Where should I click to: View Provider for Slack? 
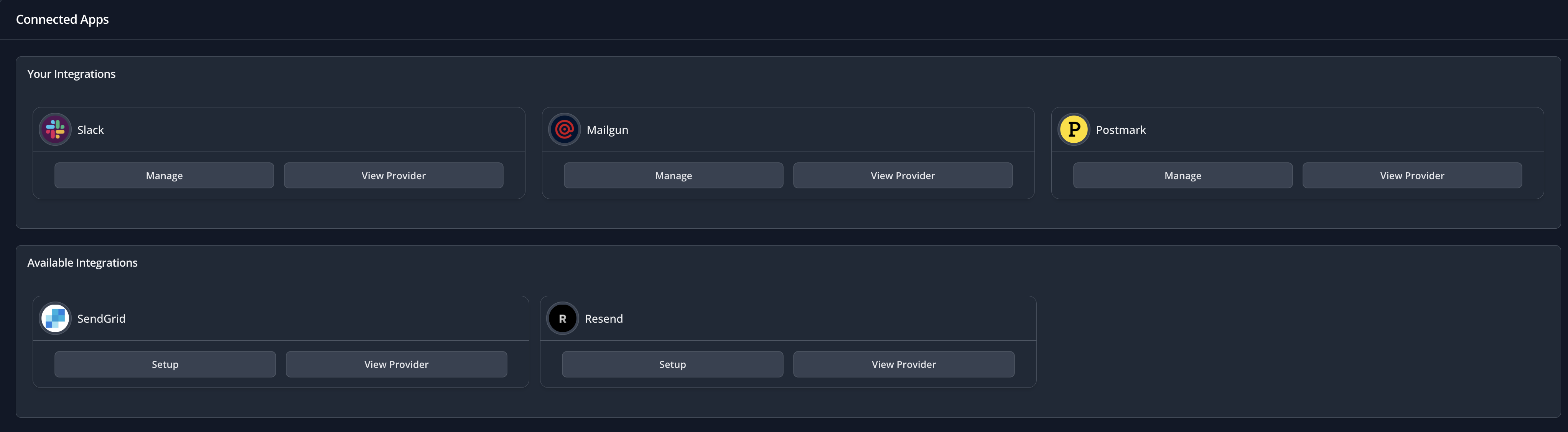click(393, 175)
